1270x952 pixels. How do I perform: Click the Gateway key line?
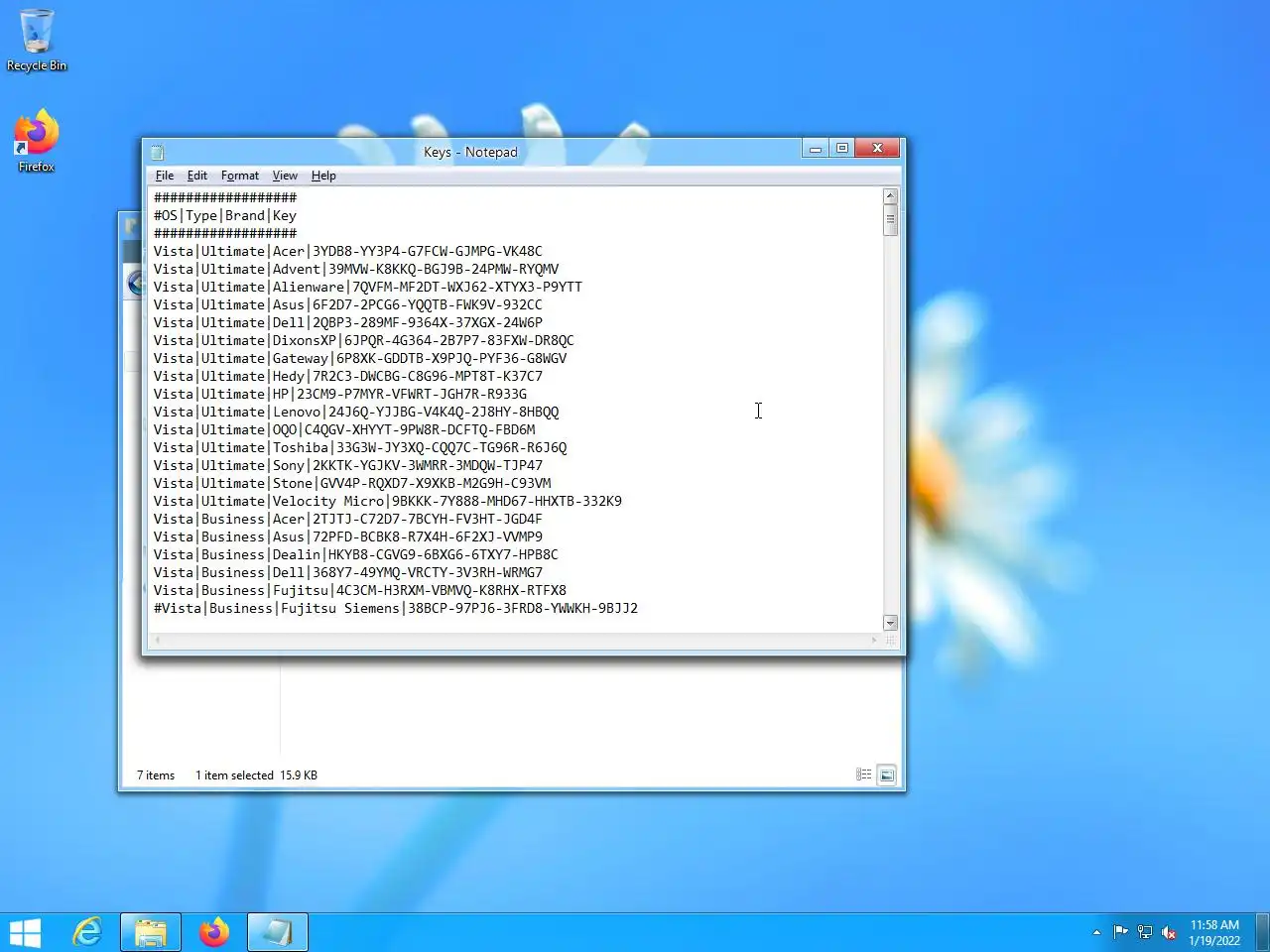click(x=360, y=358)
